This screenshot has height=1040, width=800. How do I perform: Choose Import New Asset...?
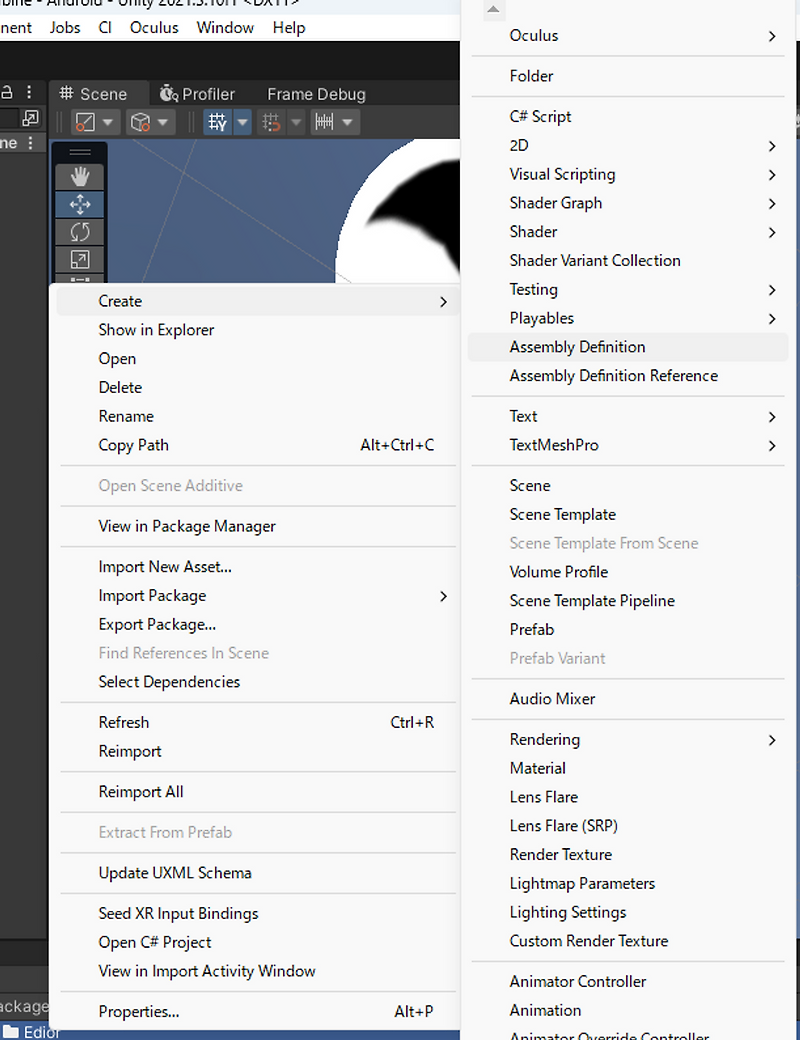pos(257,567)
